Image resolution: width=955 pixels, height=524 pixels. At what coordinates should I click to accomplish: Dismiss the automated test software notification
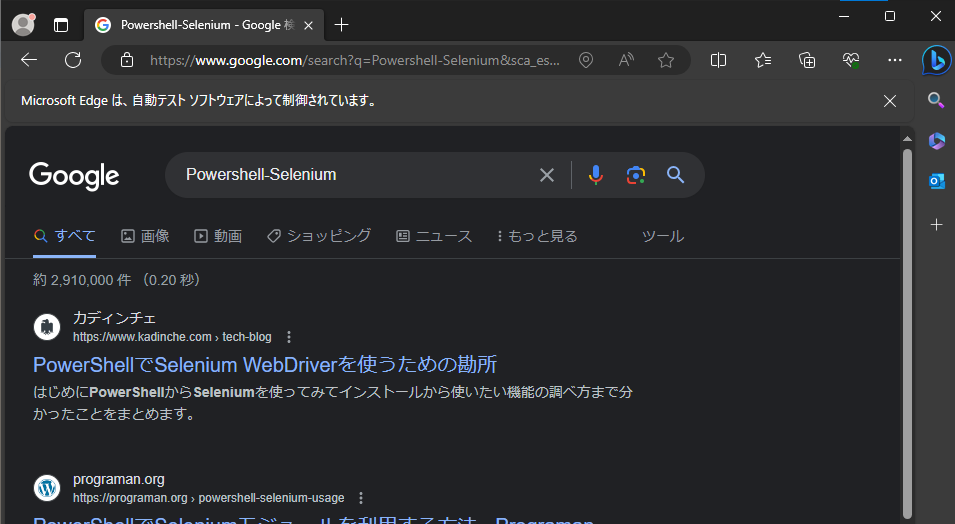pyautogui.click(x=890, y=101)
